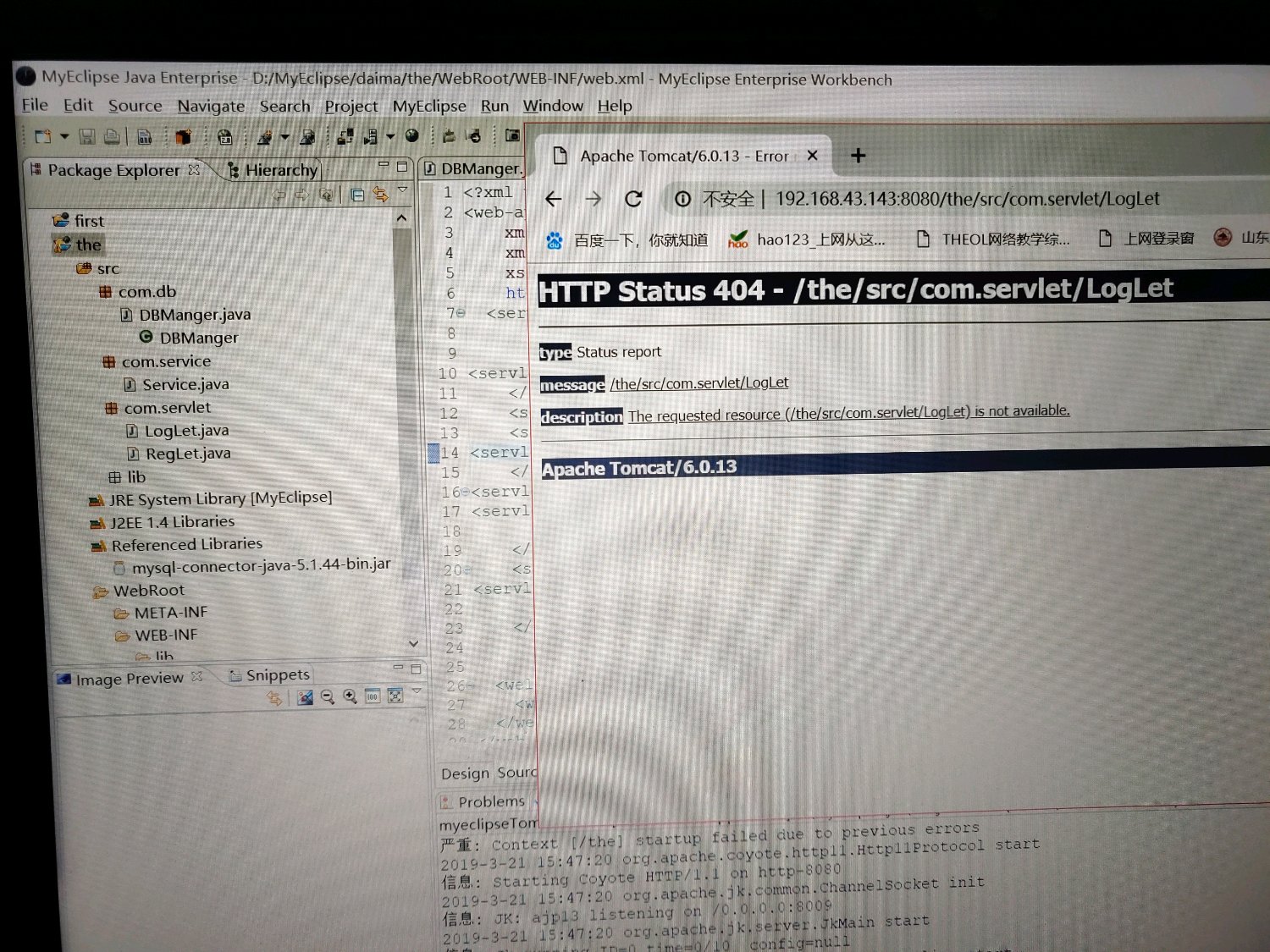Click the Zoom Out magnifier in Image Preview
Viewport: 1270px width, 952px height.
(x=328, y=697)
